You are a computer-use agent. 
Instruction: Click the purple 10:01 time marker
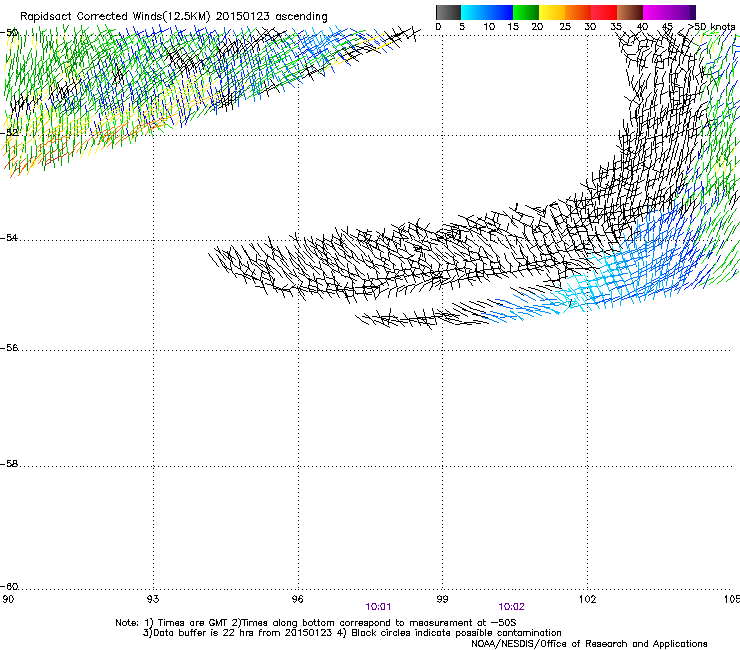click(378, 607)
